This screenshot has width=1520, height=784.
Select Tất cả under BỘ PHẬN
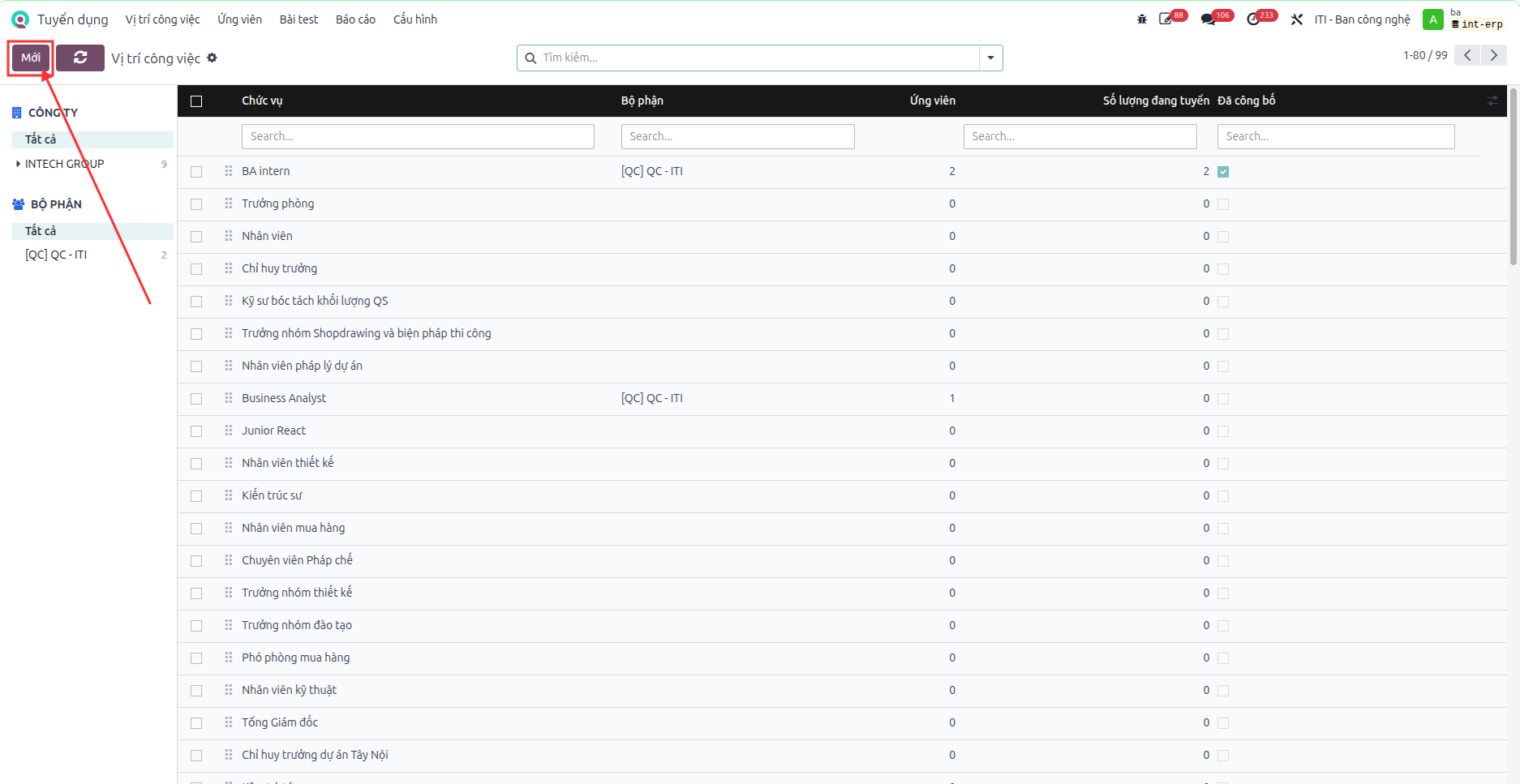pos(92,231)
